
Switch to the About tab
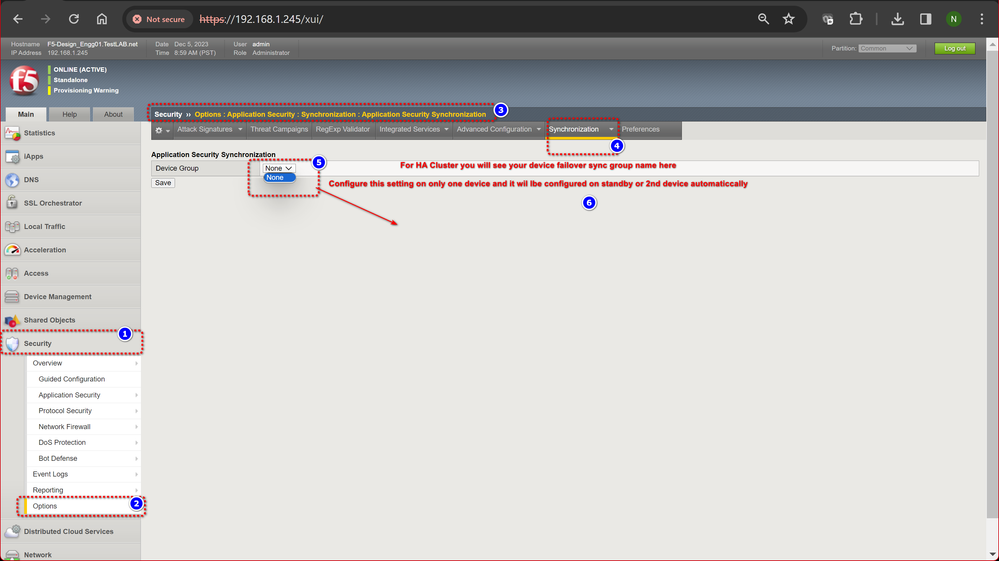click(x=113, y=115)
